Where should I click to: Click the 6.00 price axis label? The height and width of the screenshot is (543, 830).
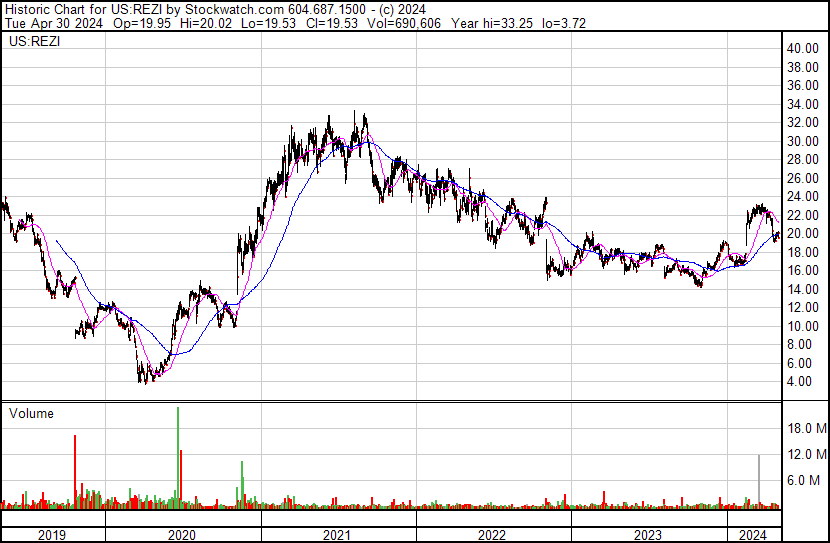[799, 364]
